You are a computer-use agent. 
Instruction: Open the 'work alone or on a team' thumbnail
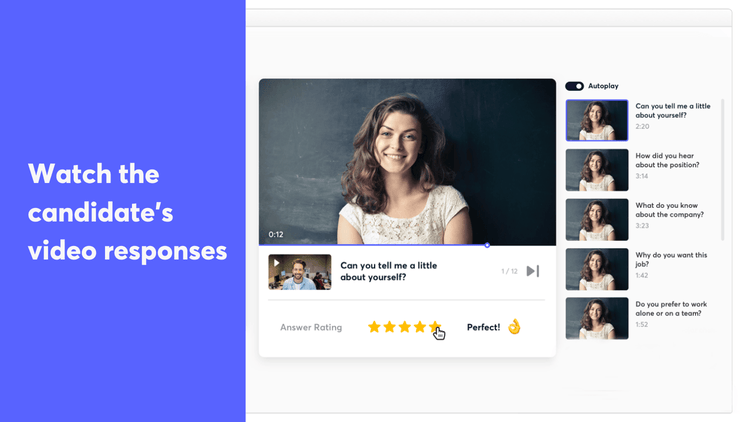click(596, 318)
